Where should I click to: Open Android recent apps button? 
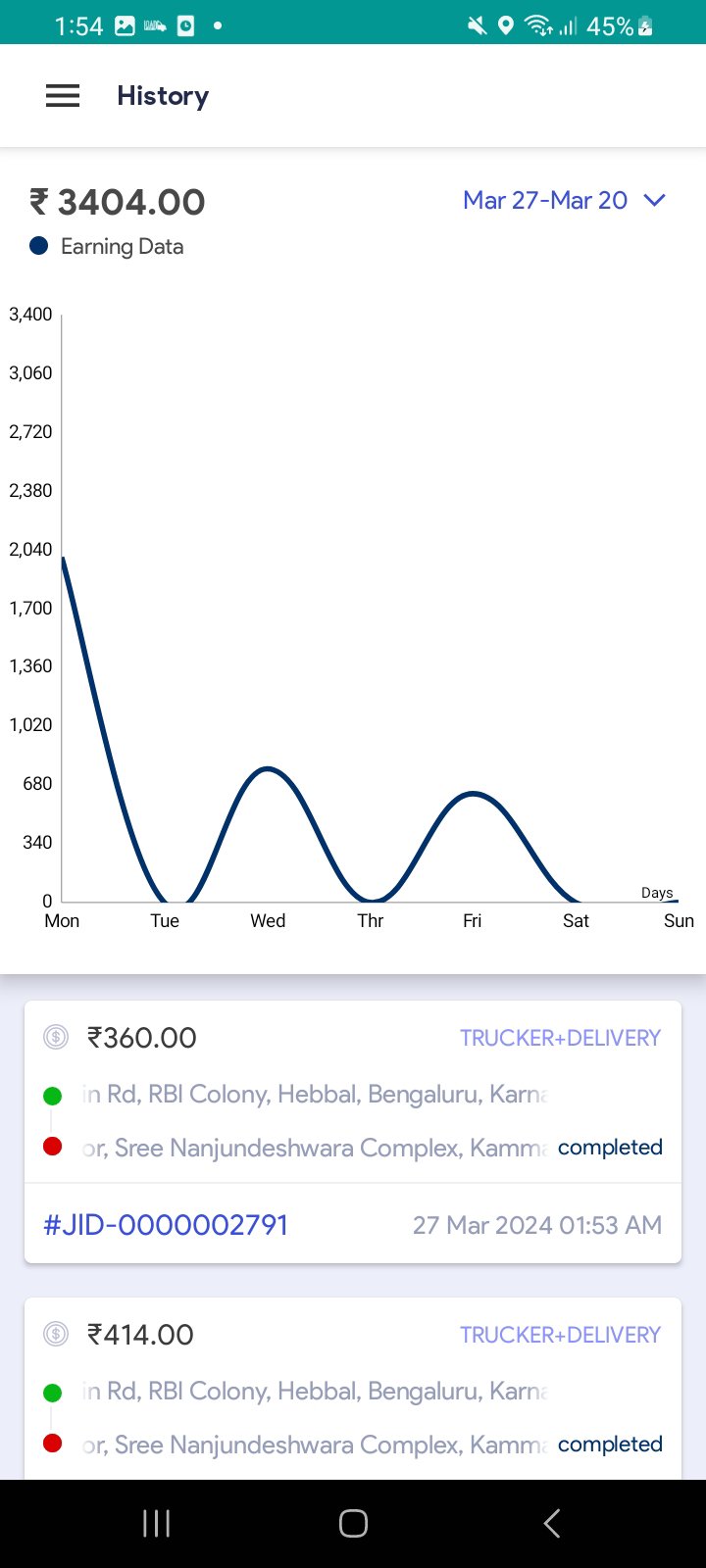[156, 1523]
